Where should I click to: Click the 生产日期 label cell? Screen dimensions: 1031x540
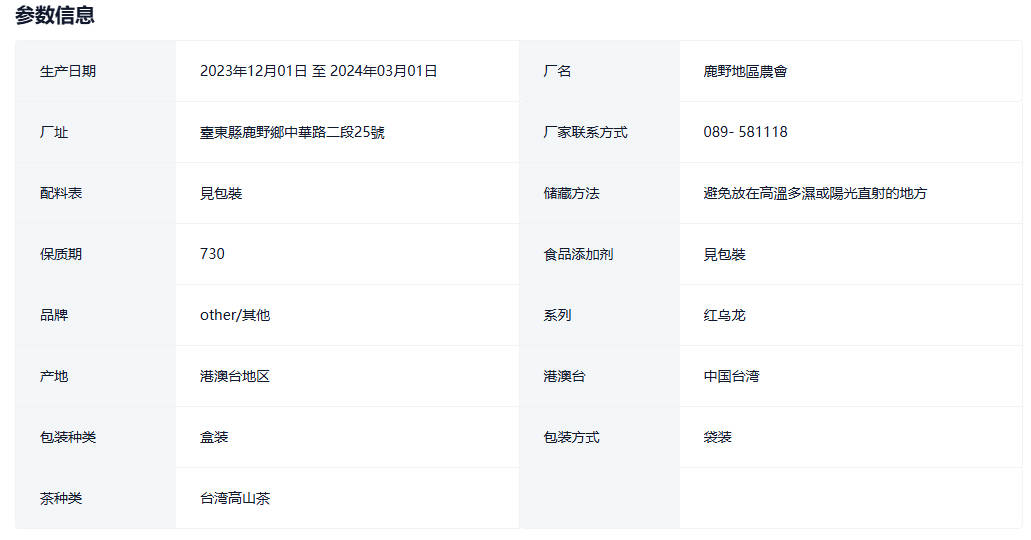pyautogui.click(x=68, y=71)
